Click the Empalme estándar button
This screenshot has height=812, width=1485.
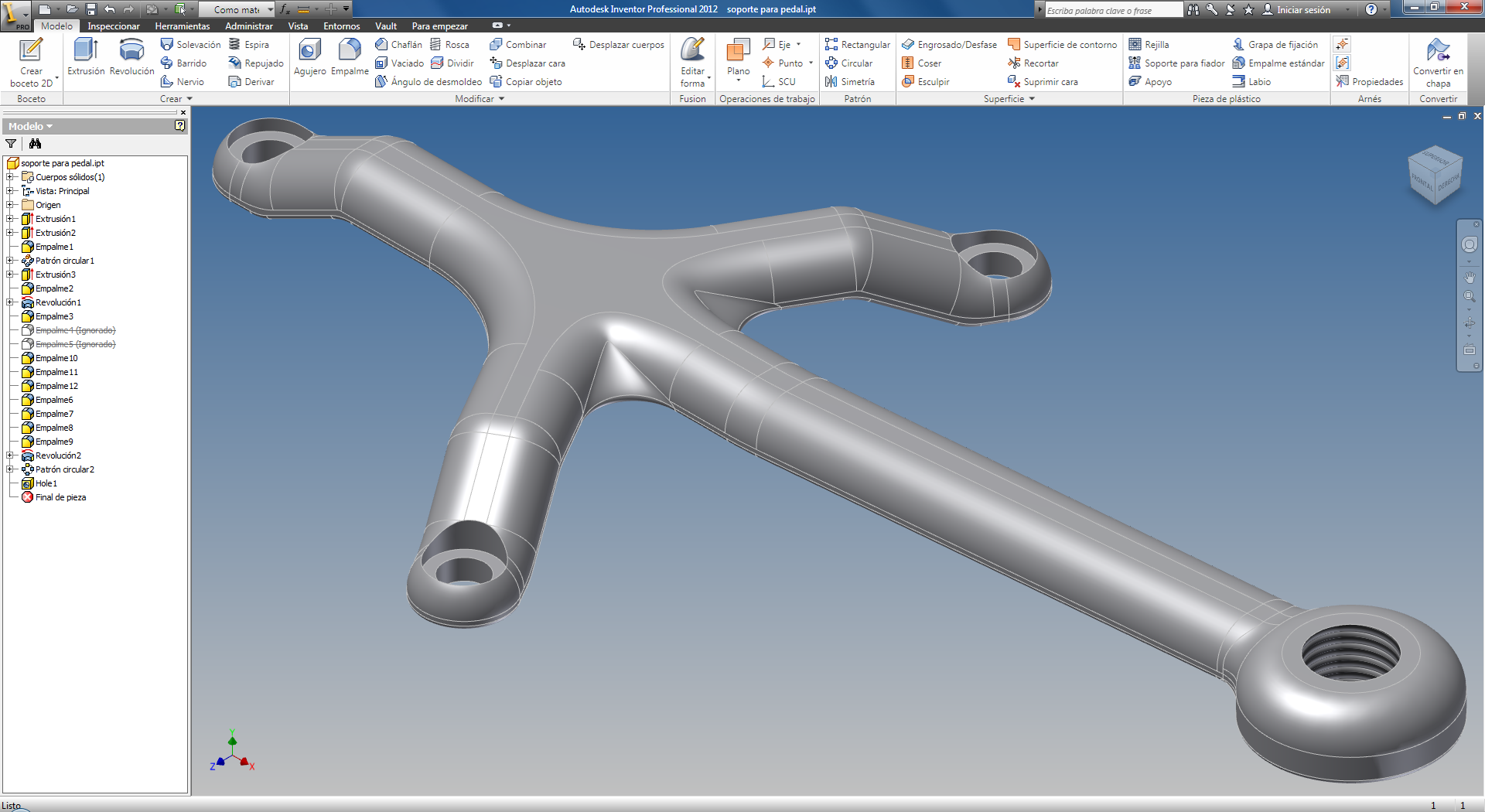pyautogui.click(x=1278, y=63)
